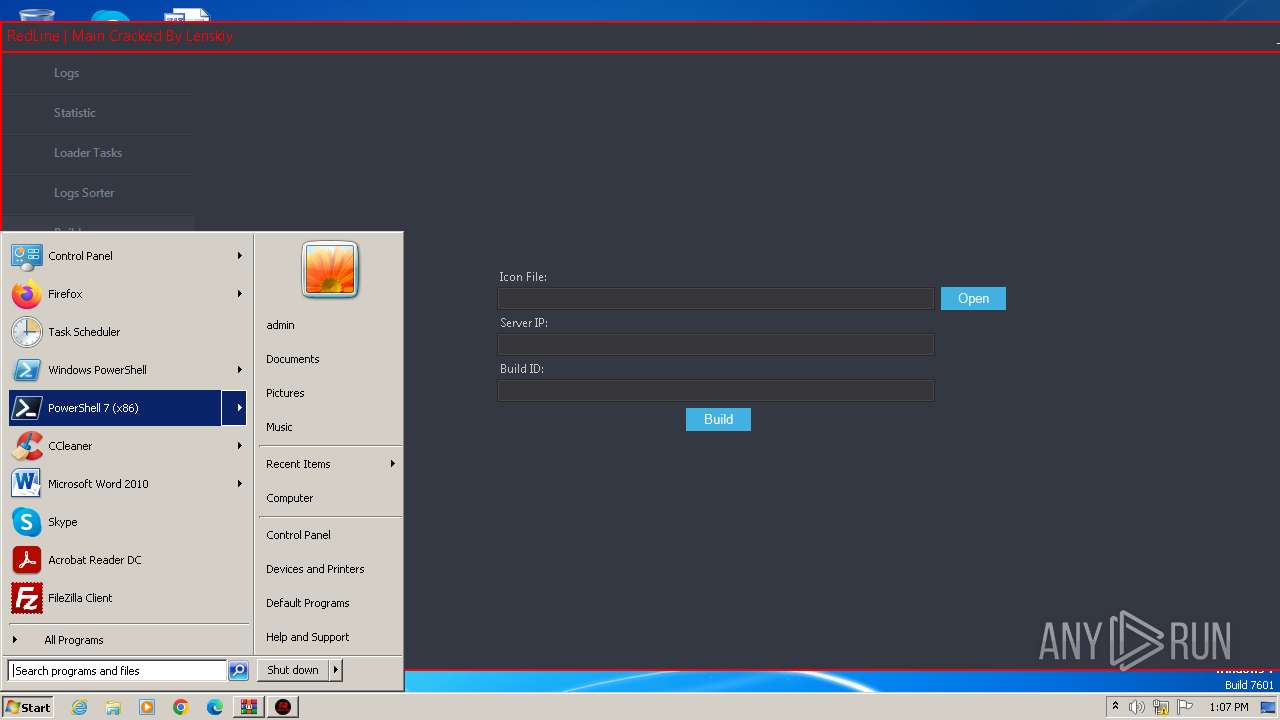
Task: Open Help and Support
Action: 308,637
